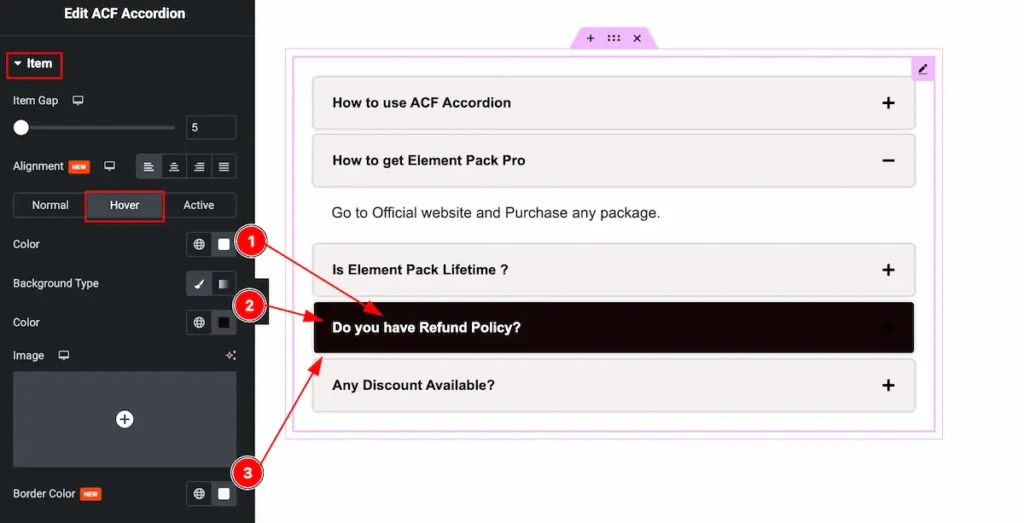
Task: Choose gradient background type icon
Action: click(223, 283)
